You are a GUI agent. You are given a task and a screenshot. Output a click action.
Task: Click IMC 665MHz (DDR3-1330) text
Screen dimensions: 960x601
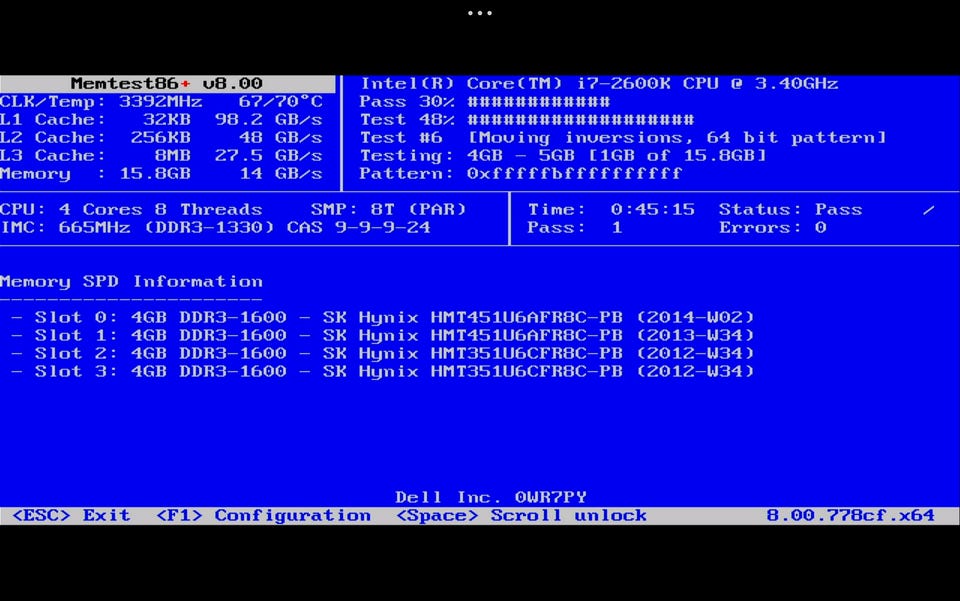(137, 228)
